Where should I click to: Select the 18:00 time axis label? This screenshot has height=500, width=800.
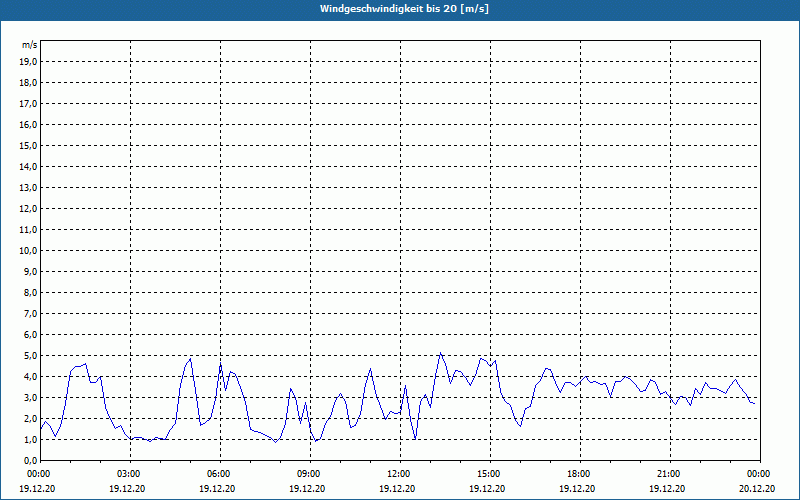point(579,474)
